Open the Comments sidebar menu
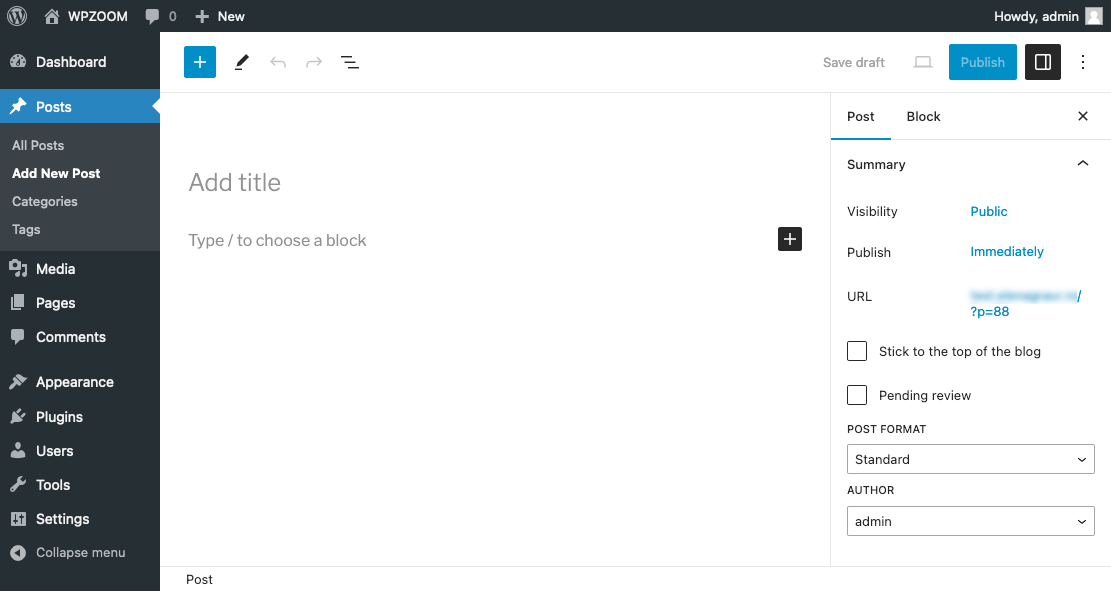 coord(80,337)
